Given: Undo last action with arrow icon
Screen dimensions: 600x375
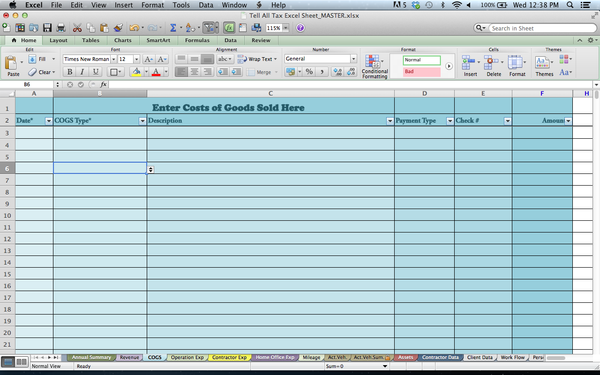Looking at the screenshot, I should point(134,28).
